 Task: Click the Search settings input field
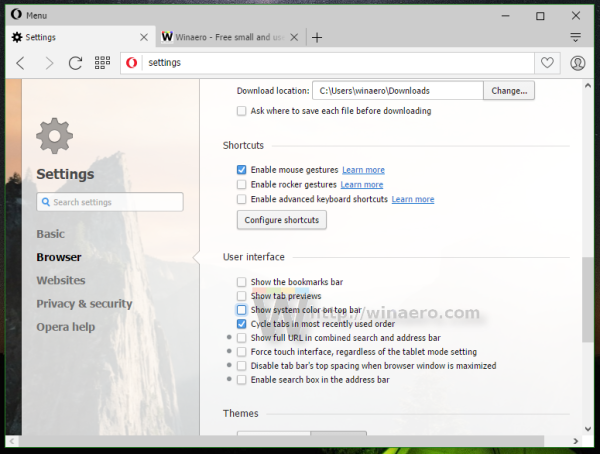tap(110, 202)
